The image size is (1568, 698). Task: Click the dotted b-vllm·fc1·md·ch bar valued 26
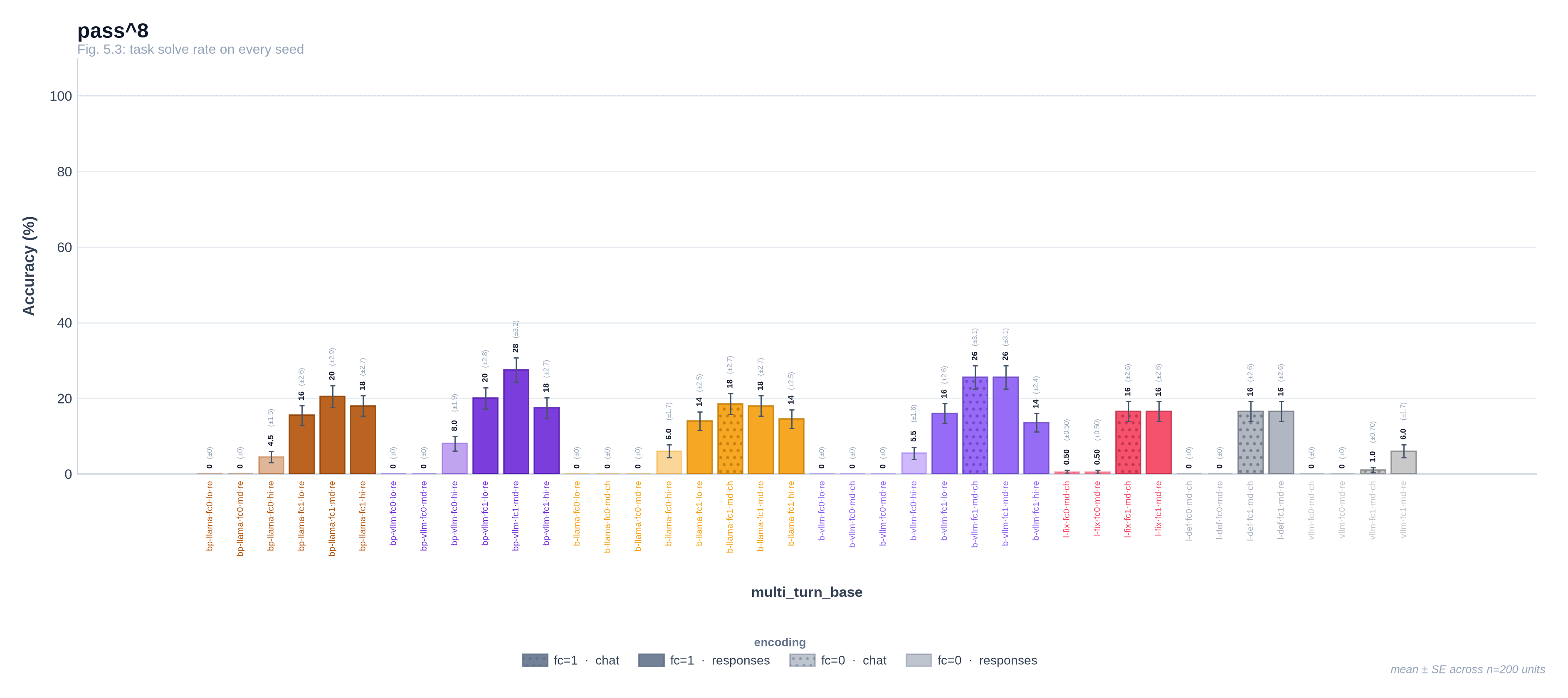pyautogui.click(x=975, y=425)
